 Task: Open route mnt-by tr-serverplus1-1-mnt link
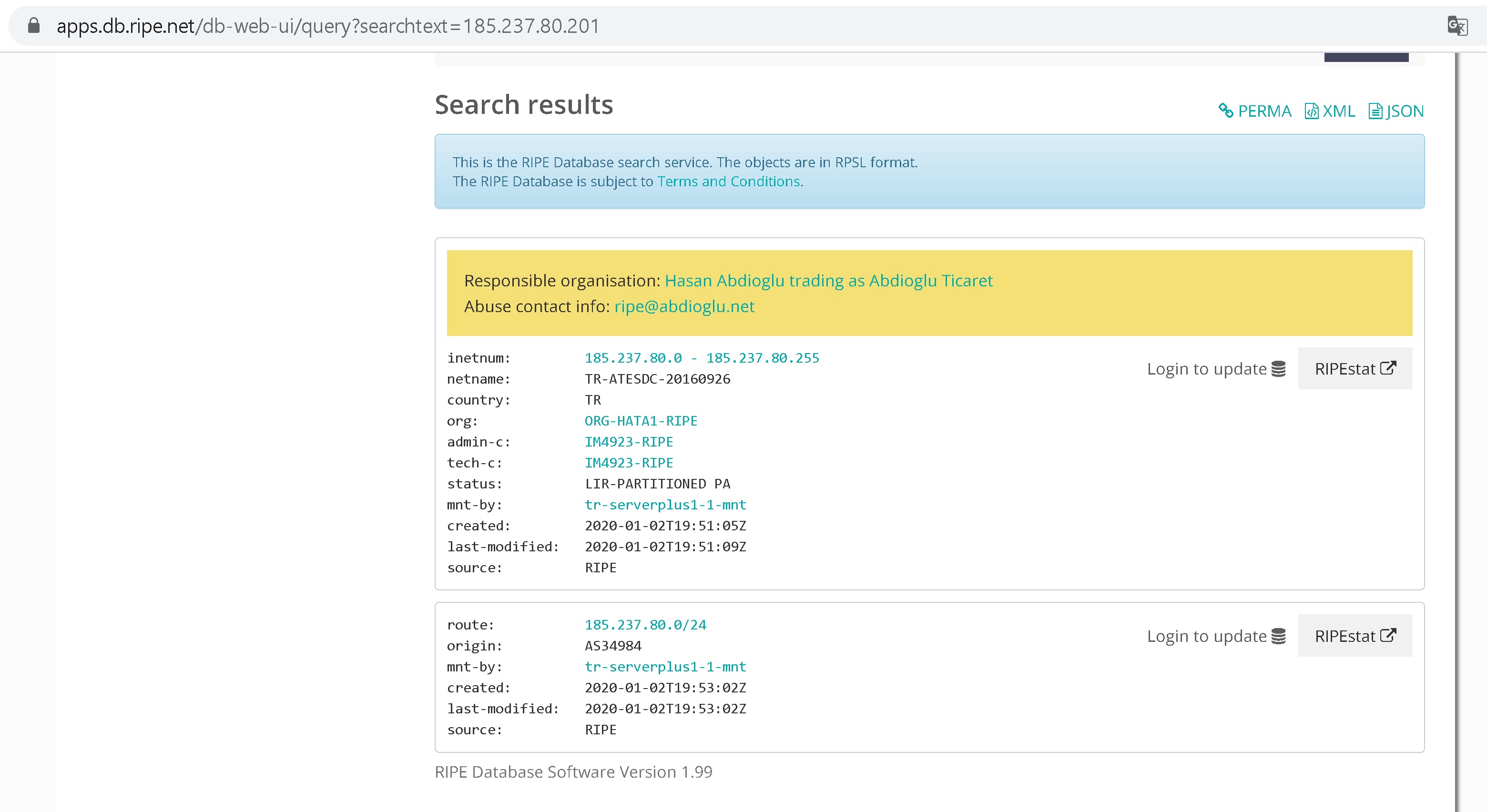665,667
